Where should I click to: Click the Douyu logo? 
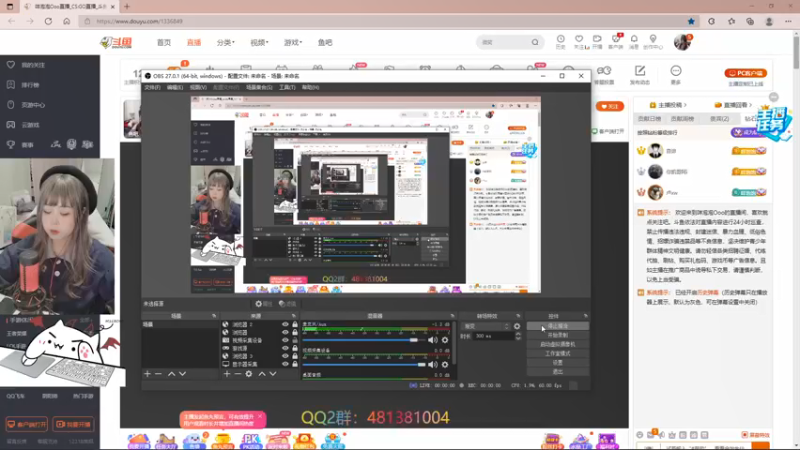[x=117, y=42]
